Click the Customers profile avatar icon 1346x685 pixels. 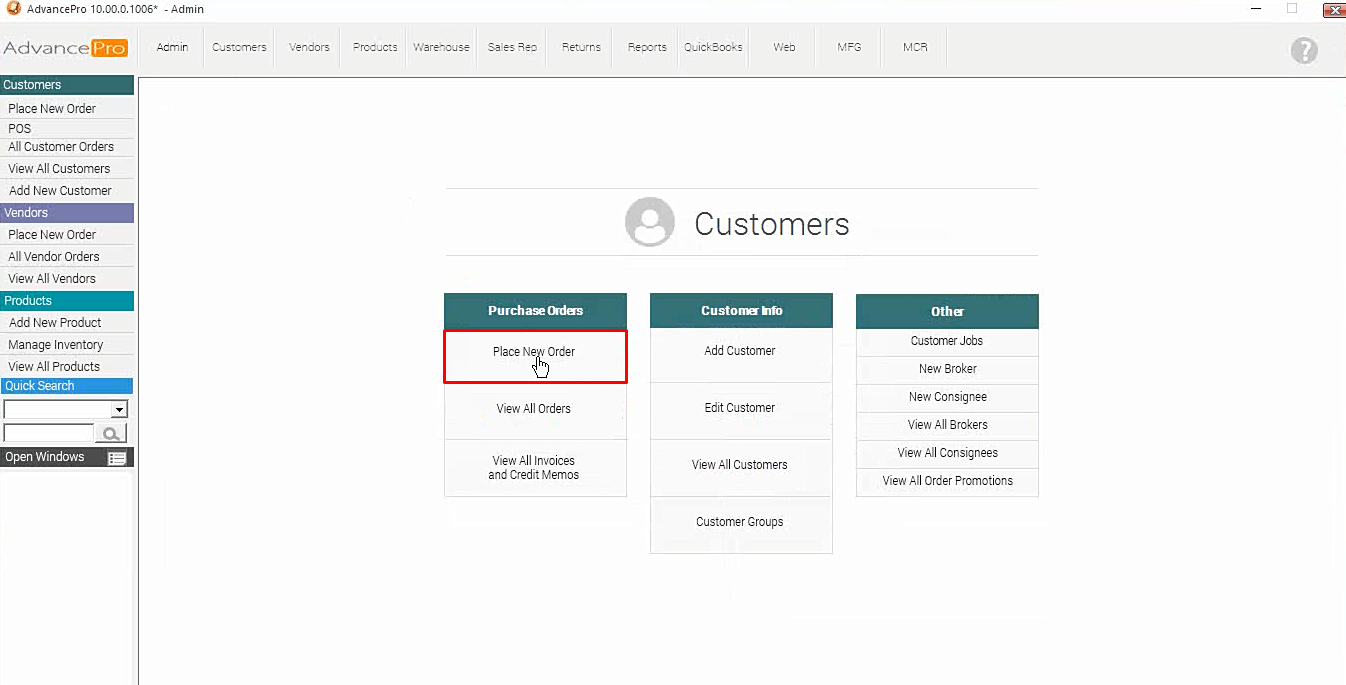[x=650, y=222]
